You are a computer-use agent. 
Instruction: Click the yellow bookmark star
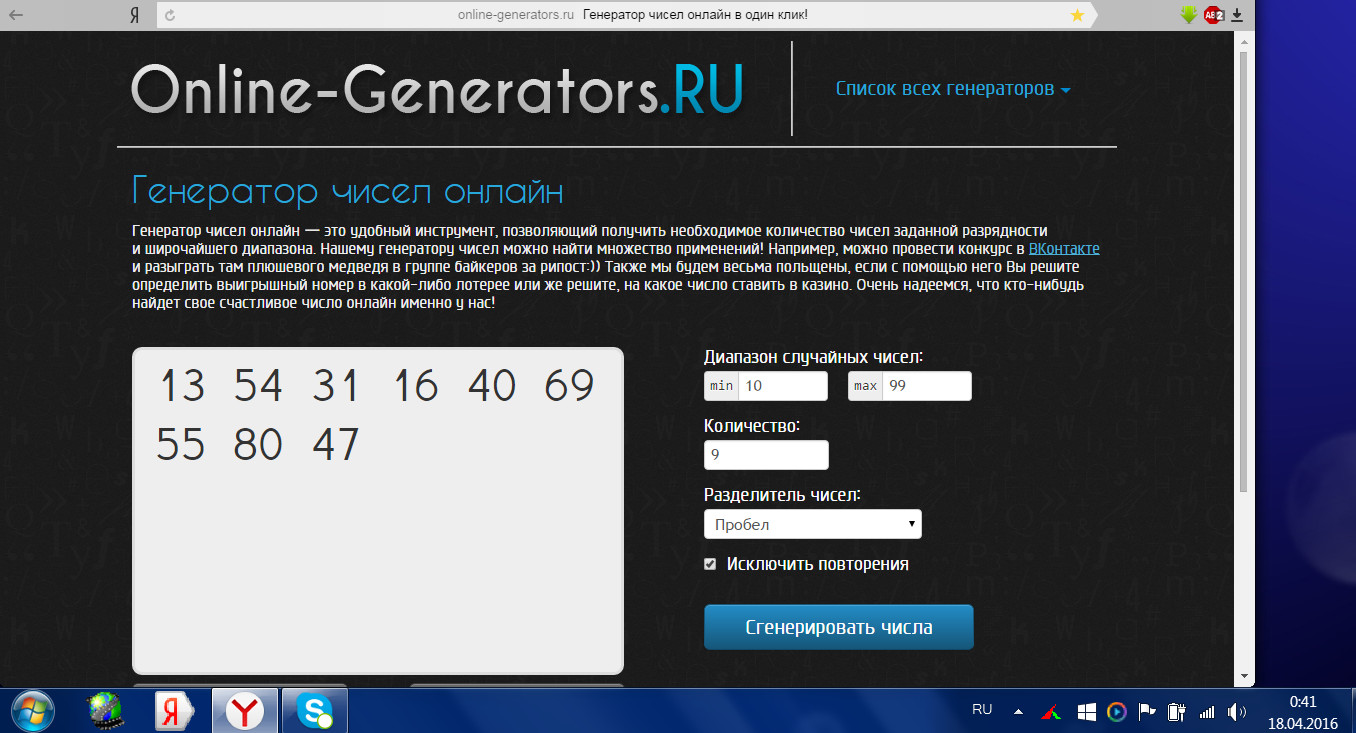(x=1077, y=15)
